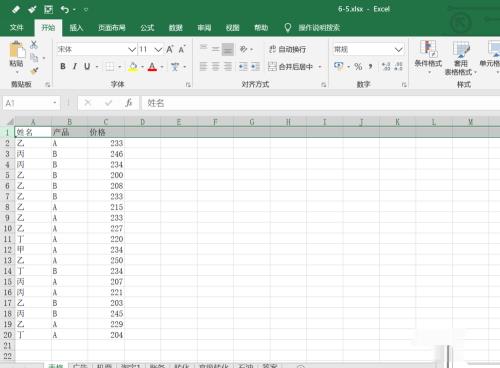Screen dimensions: 500x368
Task: Switch to the Data (数据) tab
Action: point(176,28)
